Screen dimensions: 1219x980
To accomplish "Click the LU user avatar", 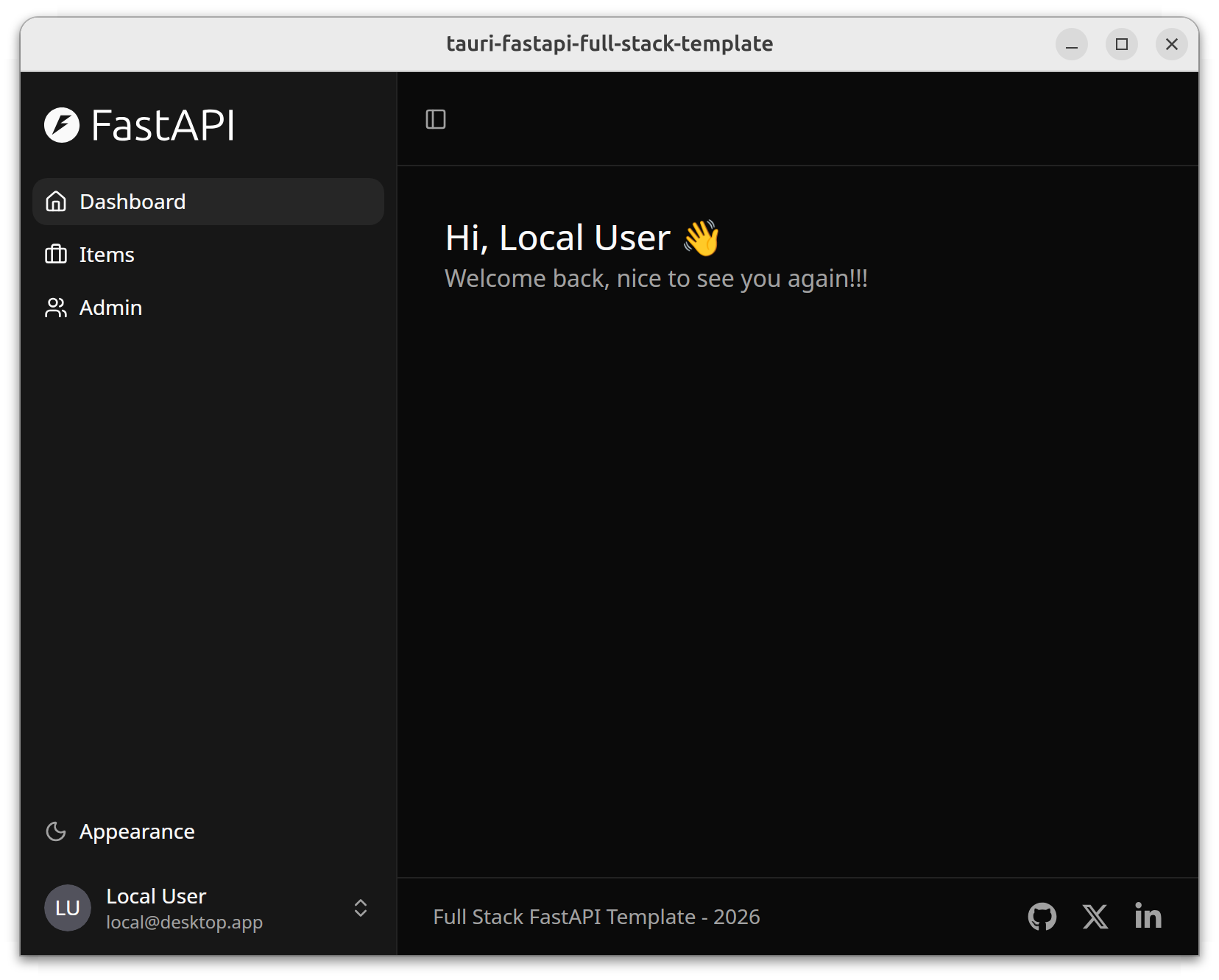I will (x=68, y=908).
